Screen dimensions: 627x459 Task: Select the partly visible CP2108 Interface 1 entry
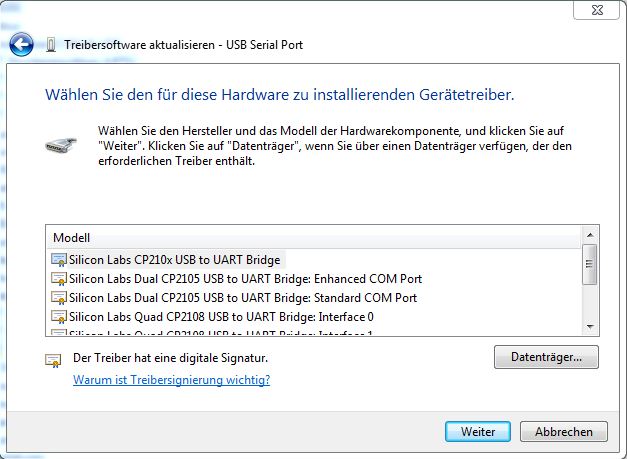(220, 332)
